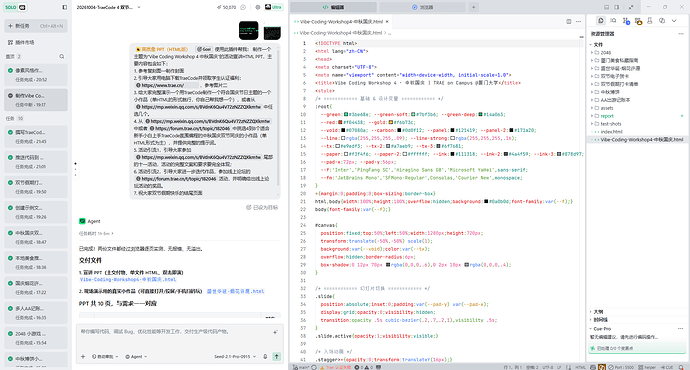Open the Agent selector dropdown
690x370 pixels.
136,356
